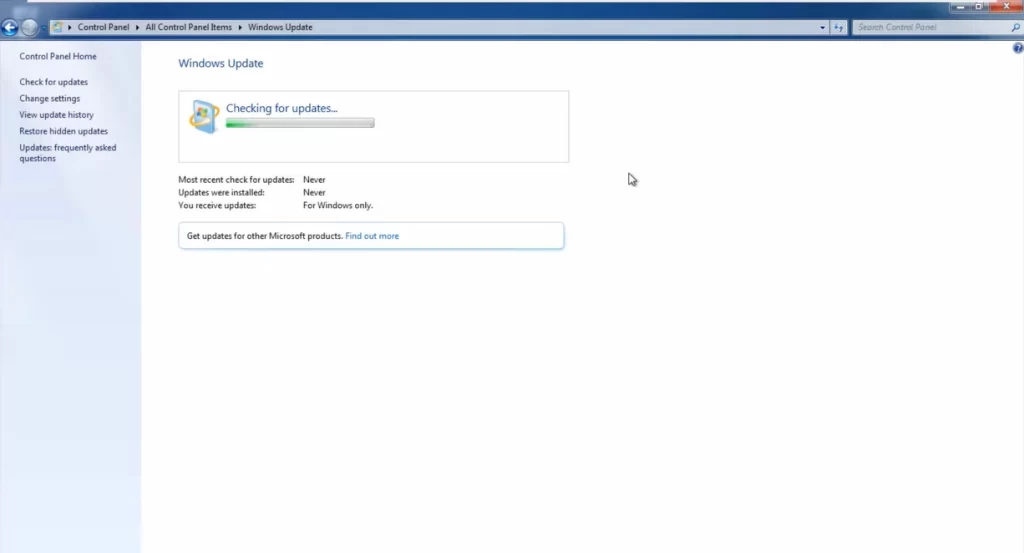Image resolution: width=1024 pixels, height=553 pixels.
Task: Select the Windows Update breadcrumb
Action: coord(280,27)
